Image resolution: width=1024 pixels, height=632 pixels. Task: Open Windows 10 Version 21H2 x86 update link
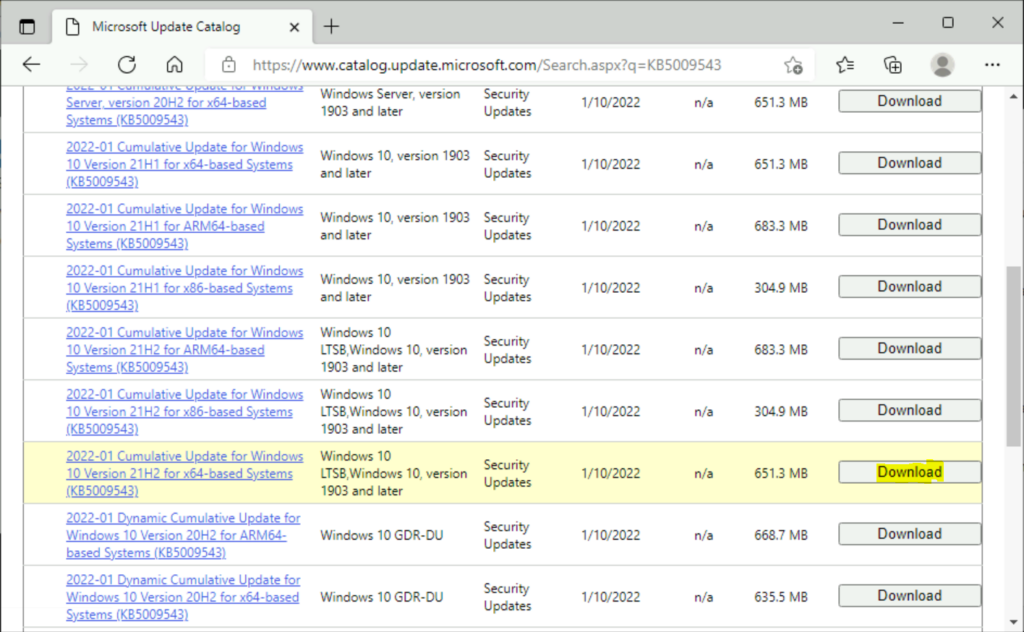point(184,411)
